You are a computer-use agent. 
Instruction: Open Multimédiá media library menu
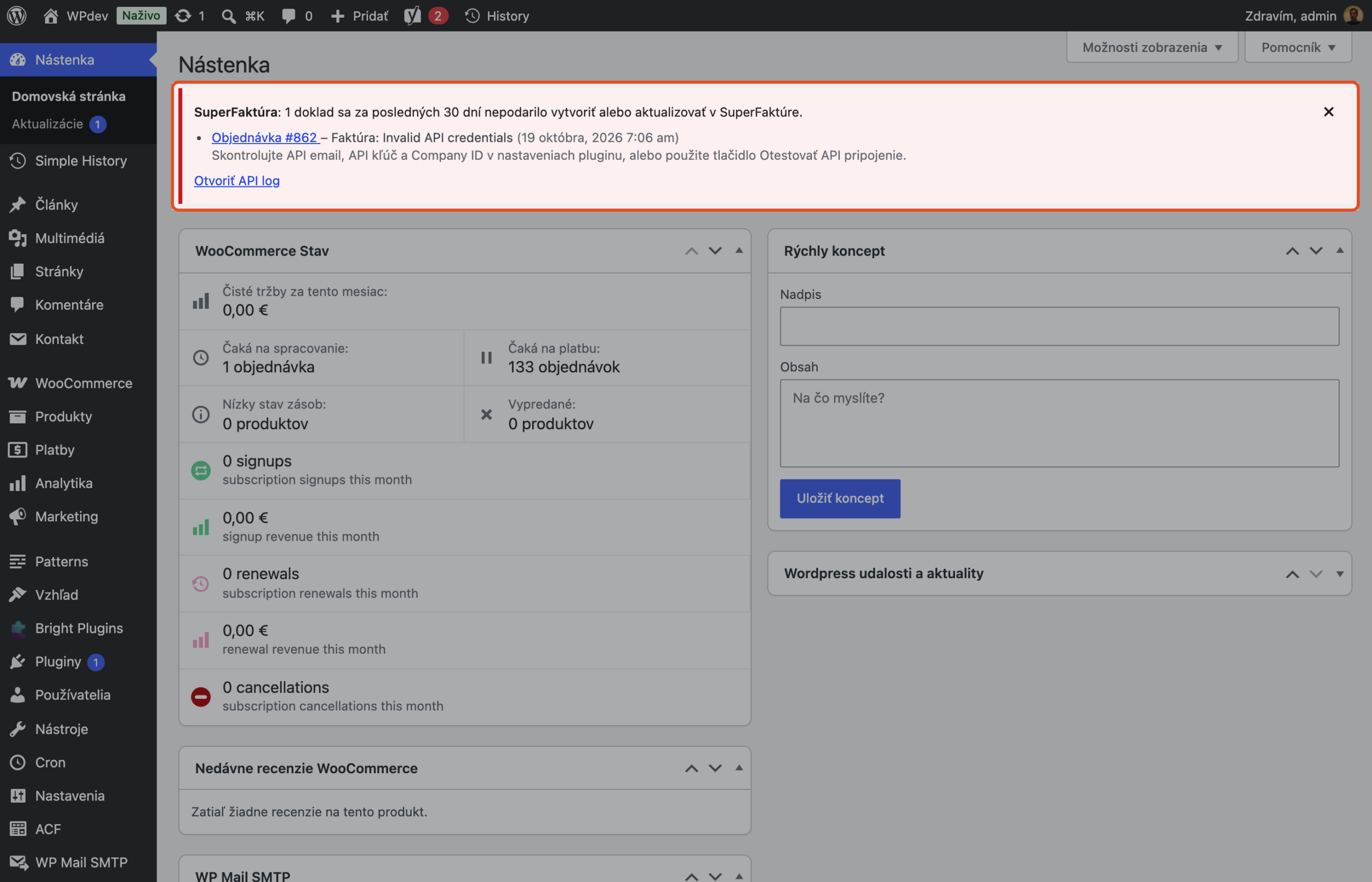click(78, 238)
